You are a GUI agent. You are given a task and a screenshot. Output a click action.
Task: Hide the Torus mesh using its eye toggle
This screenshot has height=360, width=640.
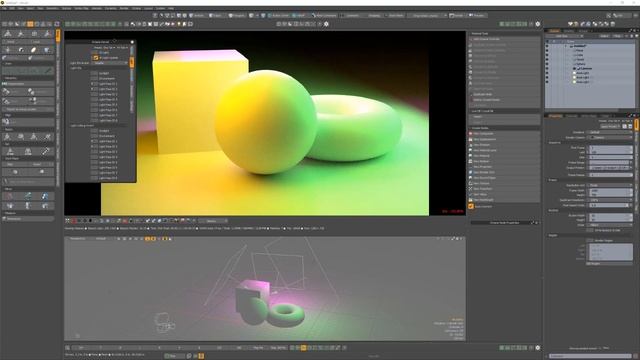point(547,60)
